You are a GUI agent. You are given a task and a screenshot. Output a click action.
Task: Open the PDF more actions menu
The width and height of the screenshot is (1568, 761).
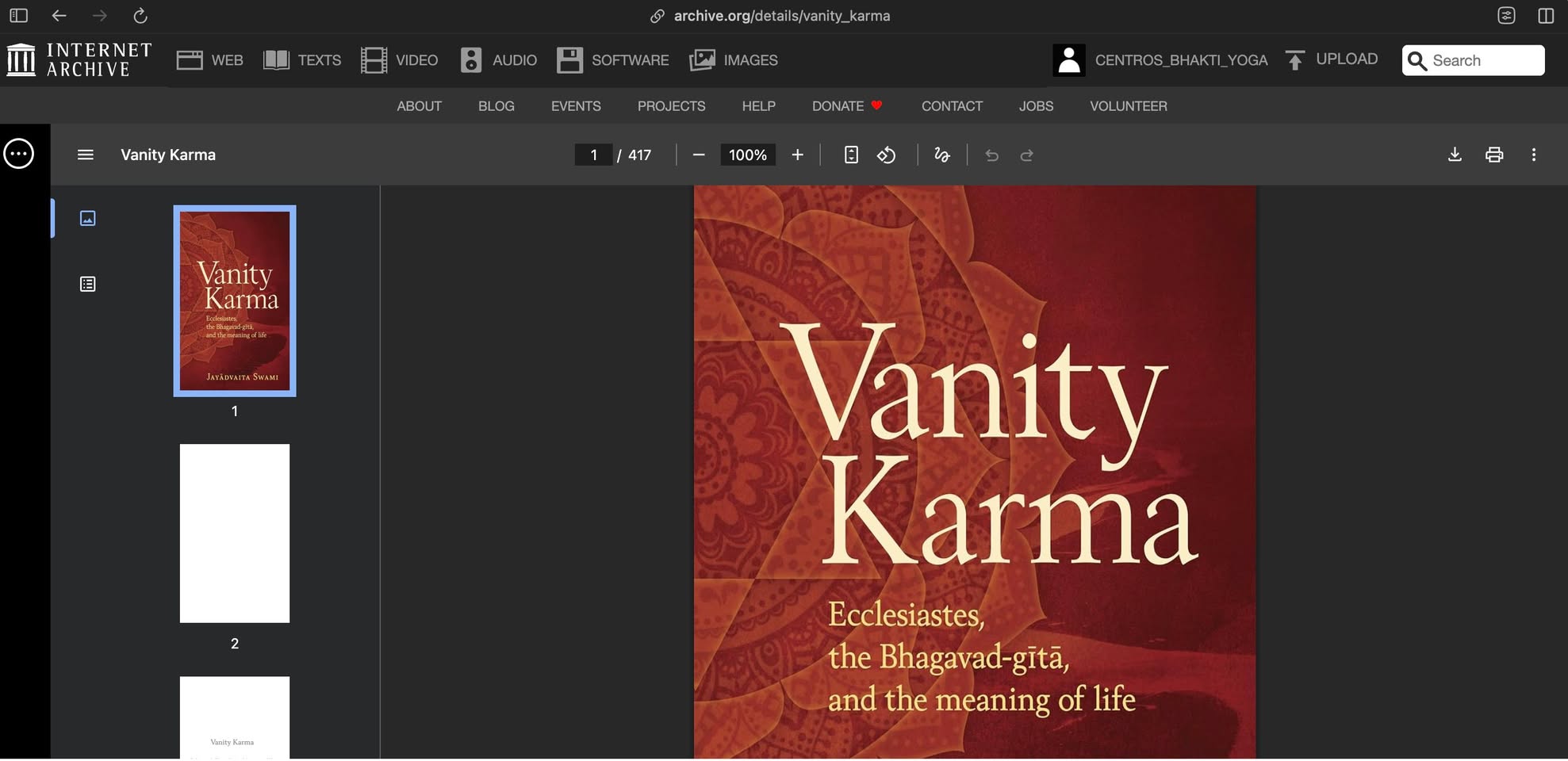tap(1533, 155)
